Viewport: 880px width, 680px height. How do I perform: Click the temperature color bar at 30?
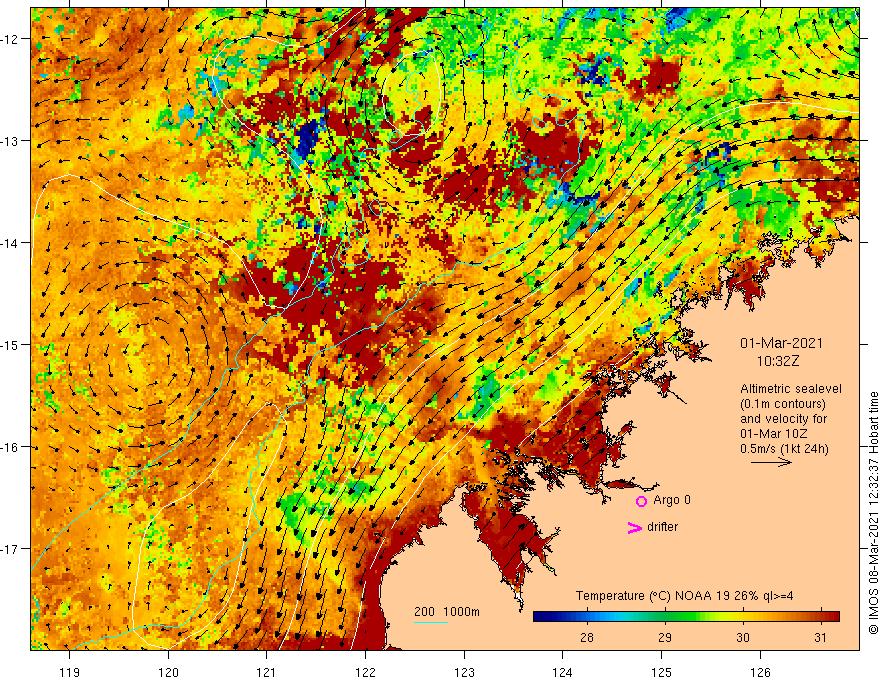743,617
